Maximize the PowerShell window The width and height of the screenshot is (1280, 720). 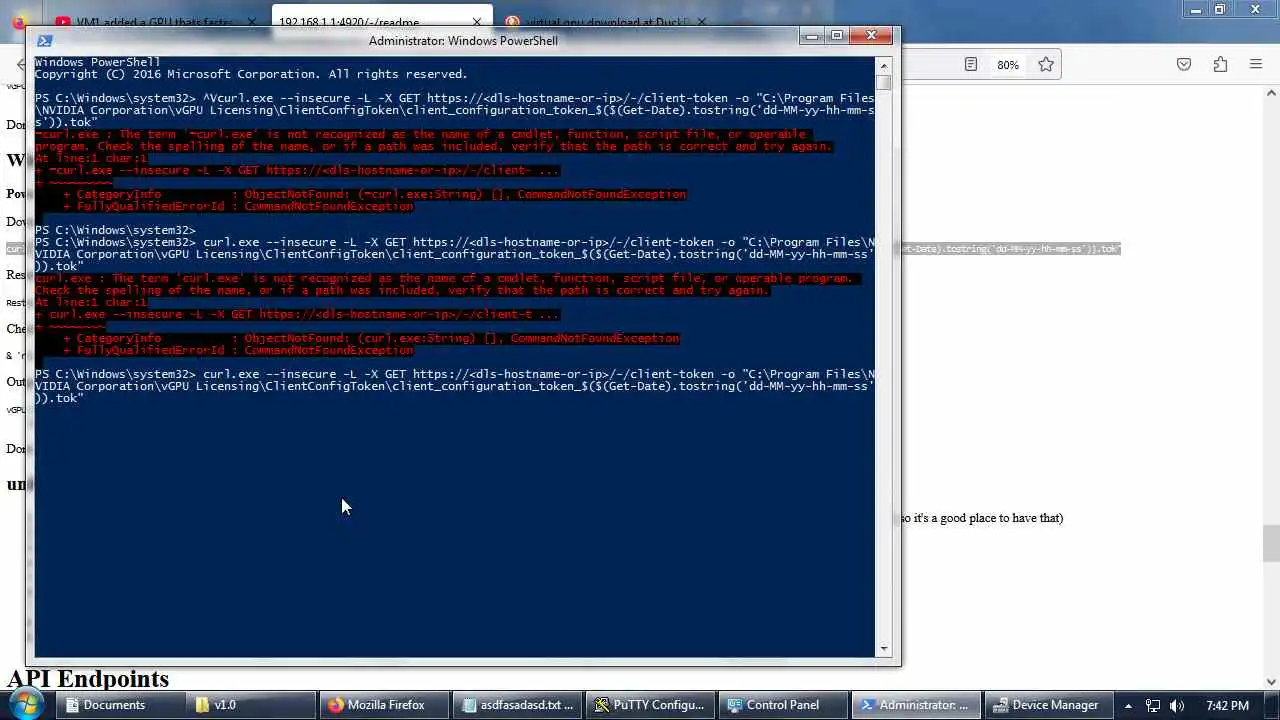[837, 36]
